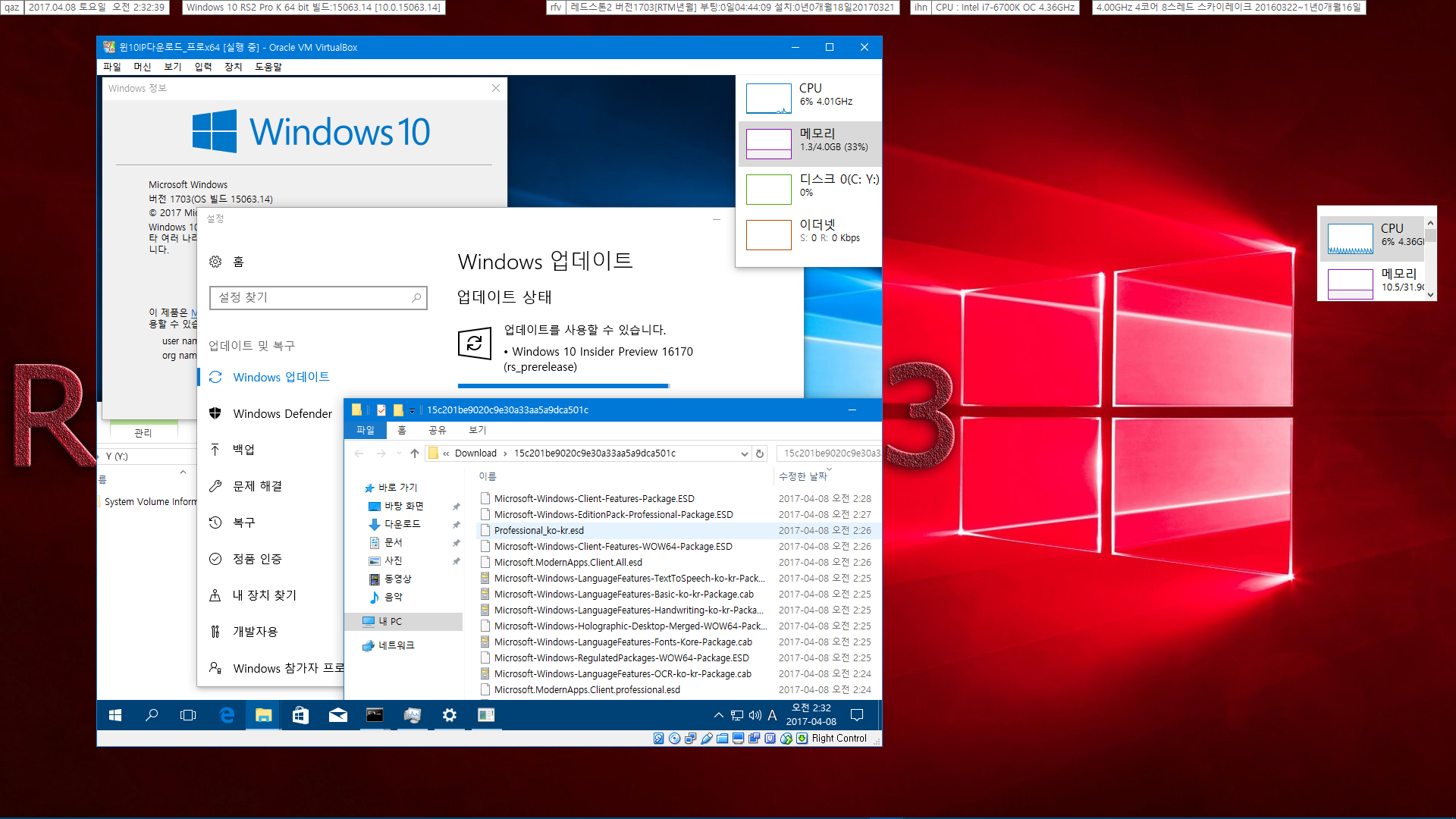Open the taskbar search magnifier
This screenshot has height=819, width=1456.
pos(152,715)
